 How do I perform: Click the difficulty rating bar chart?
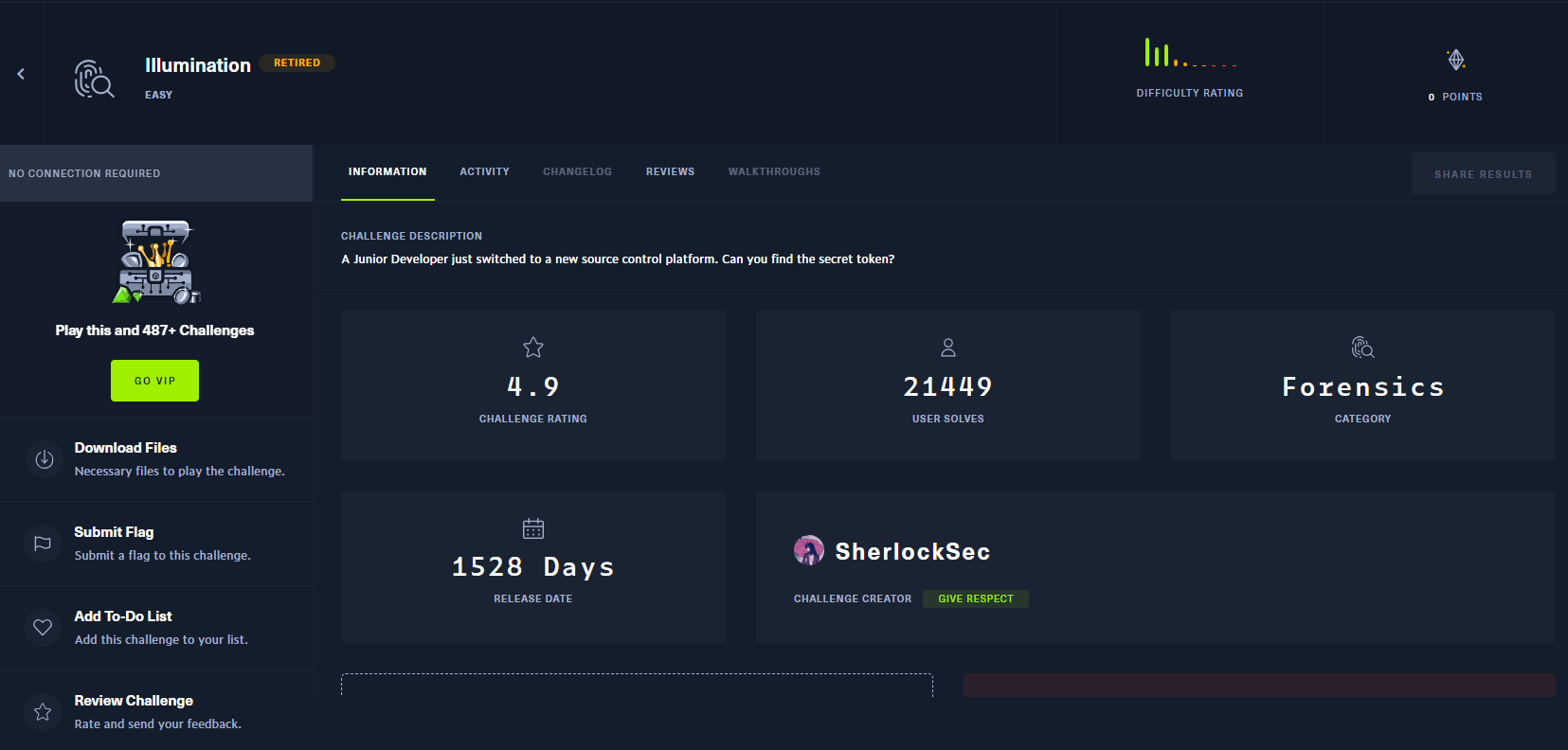(x=1190, y=53)
